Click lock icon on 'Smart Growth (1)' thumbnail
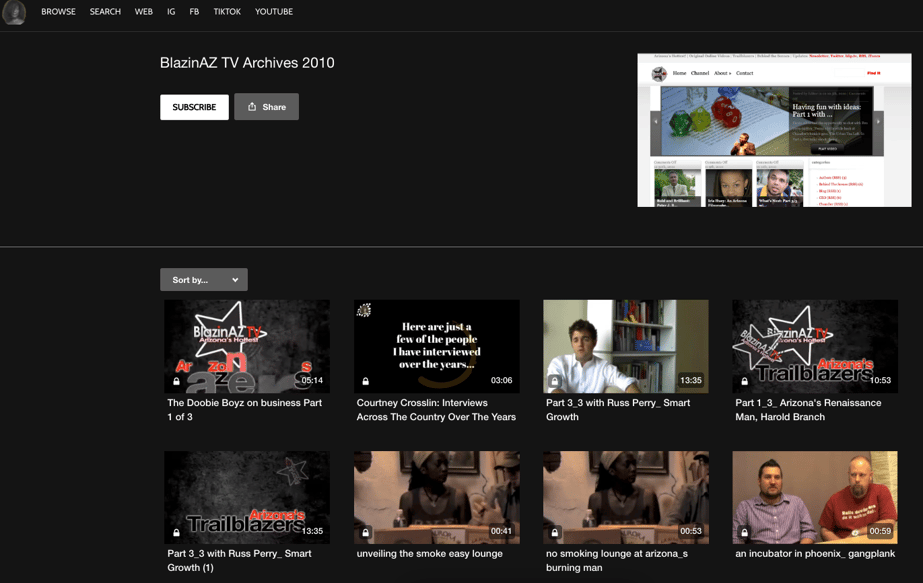 [176, 532]
